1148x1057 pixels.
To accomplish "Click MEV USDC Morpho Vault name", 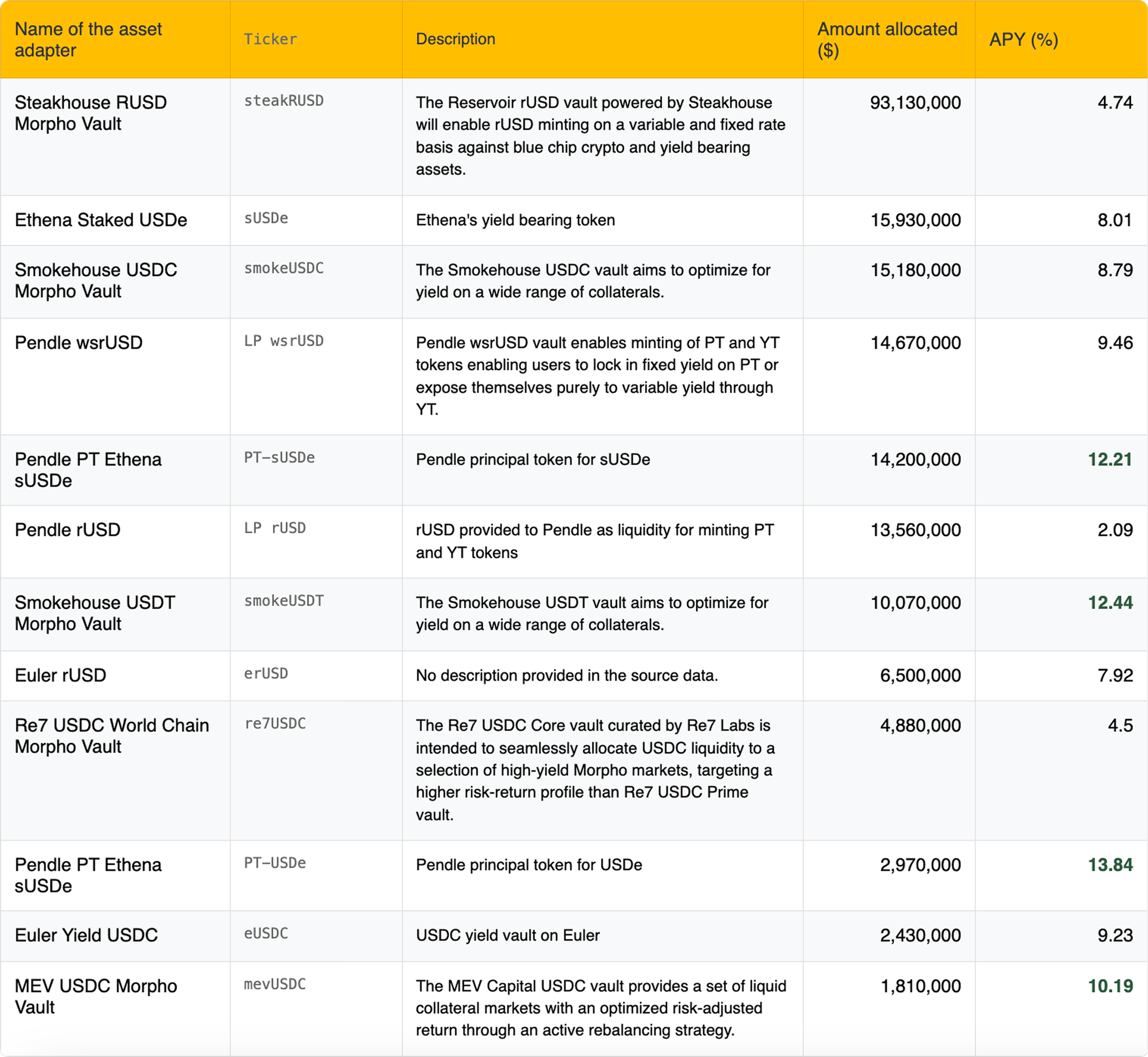I will (x=95, y=996).
